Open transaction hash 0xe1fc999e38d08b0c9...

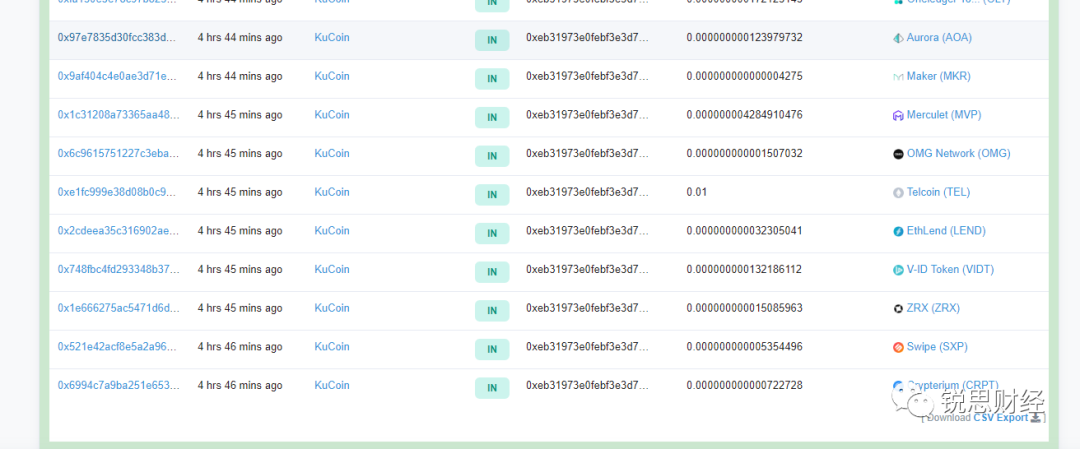coord(118,191)
